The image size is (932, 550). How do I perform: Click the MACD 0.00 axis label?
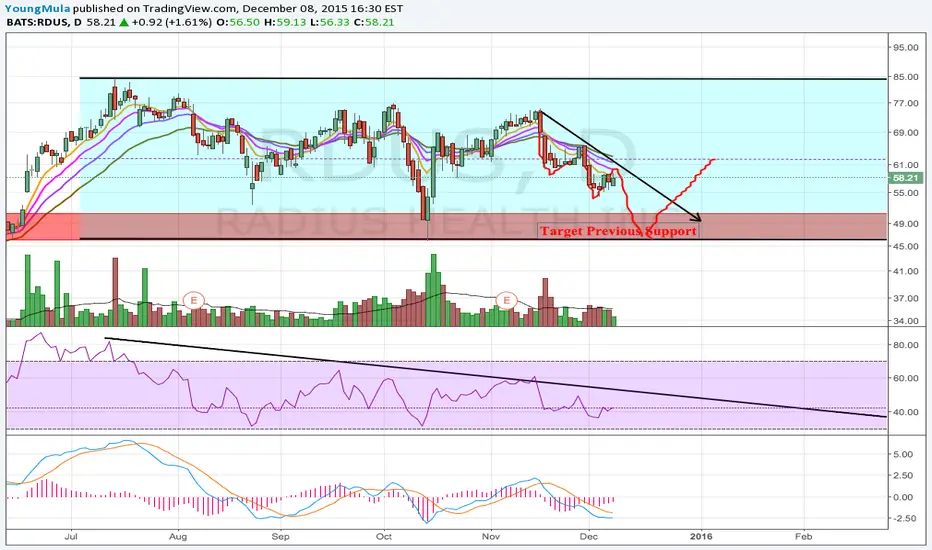[x=903, y=497]
